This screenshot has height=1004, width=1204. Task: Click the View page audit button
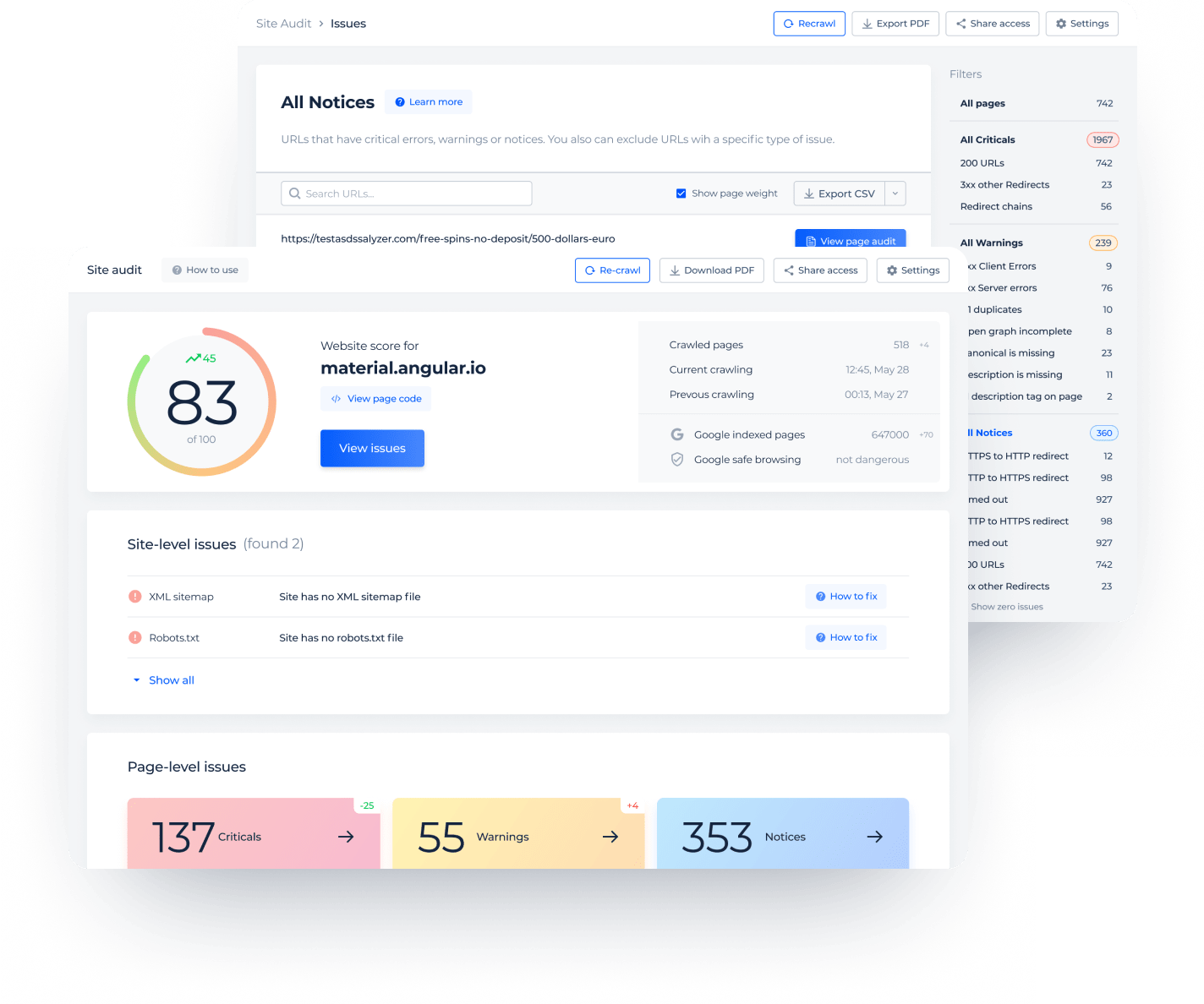pyautogui.click(x=851, y=238)
